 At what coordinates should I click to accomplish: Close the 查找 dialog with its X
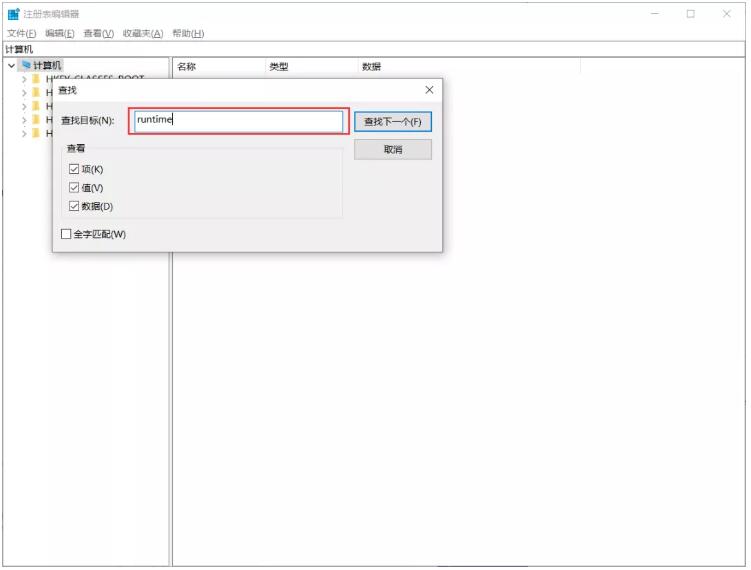[429, 90]
